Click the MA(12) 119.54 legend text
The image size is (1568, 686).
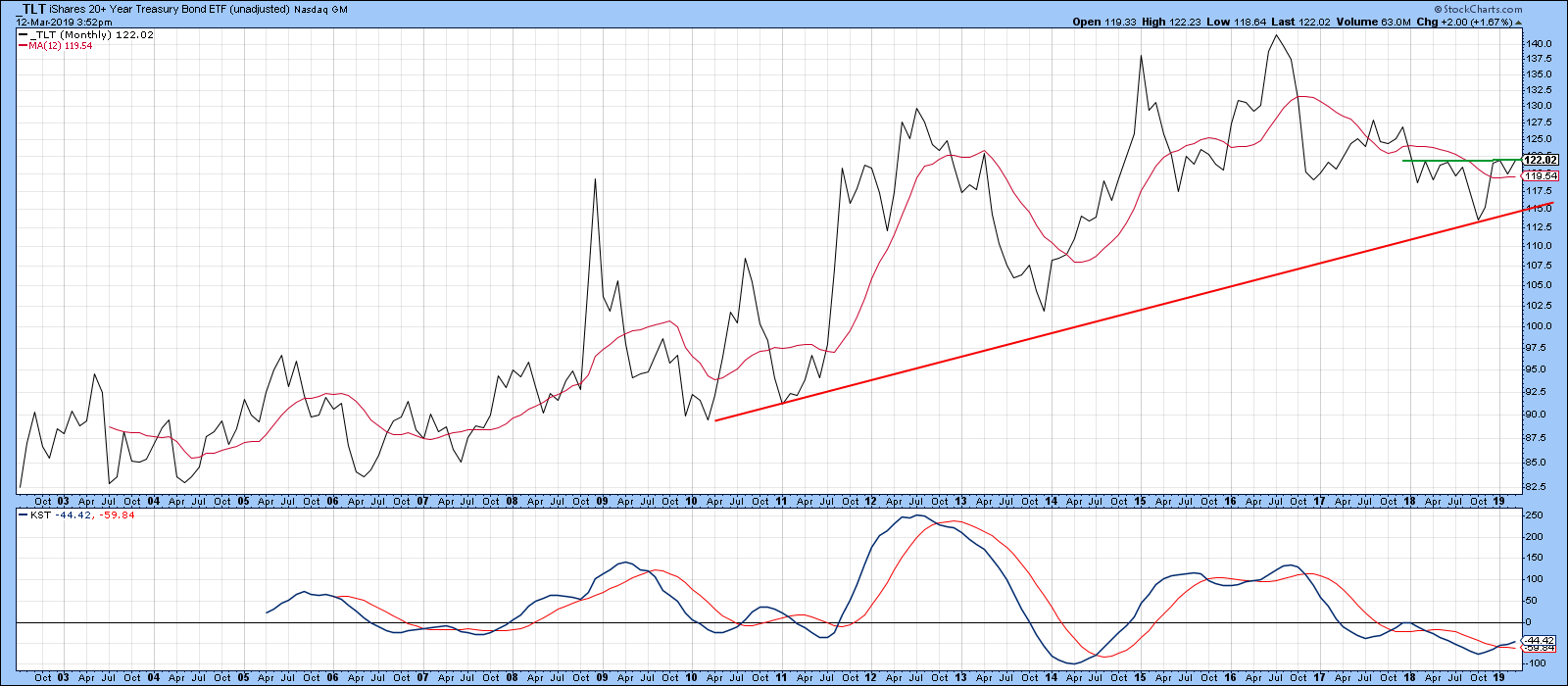(x=61, y=45)
